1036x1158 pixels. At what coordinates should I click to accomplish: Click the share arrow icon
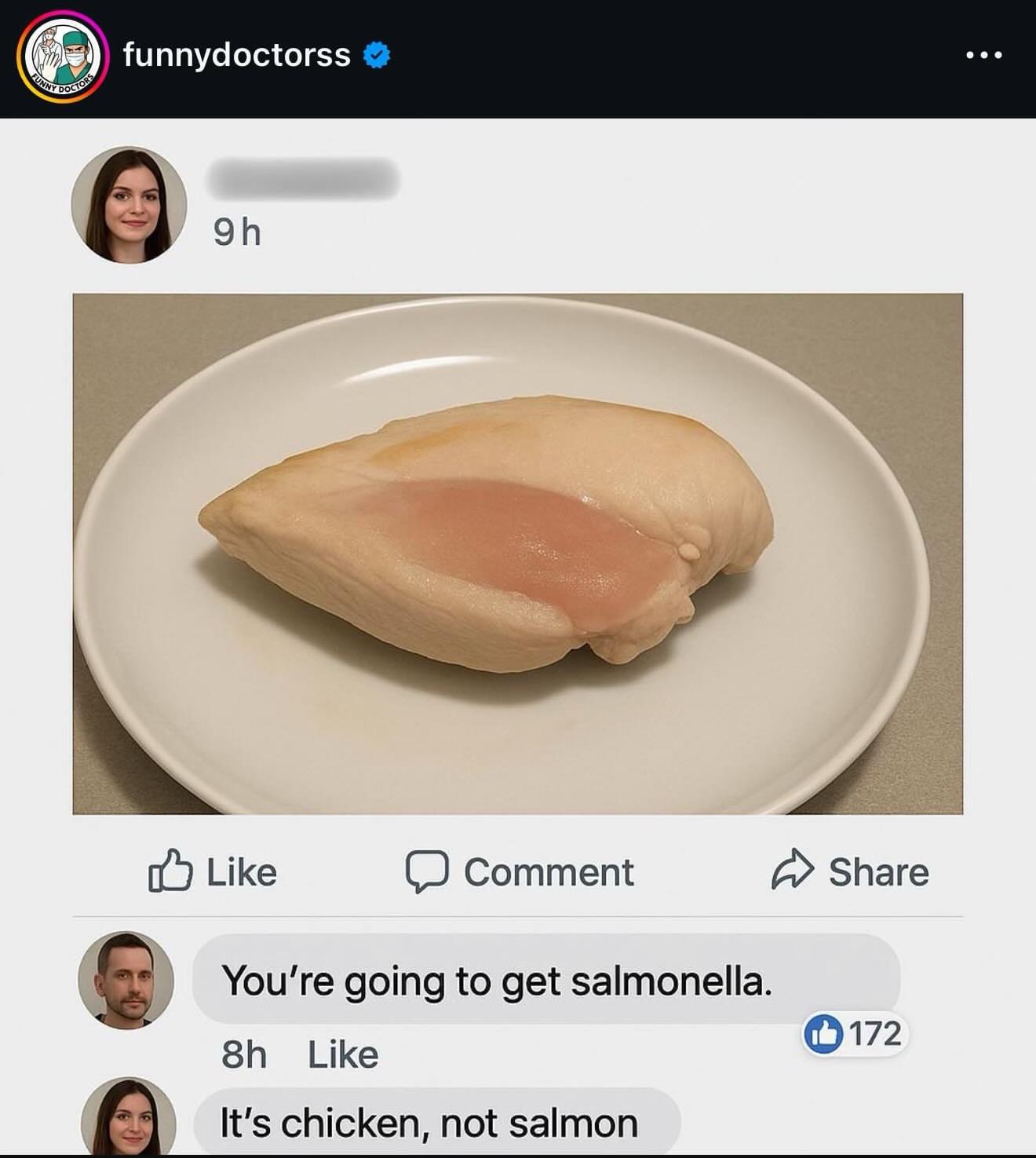click(793, 870)
